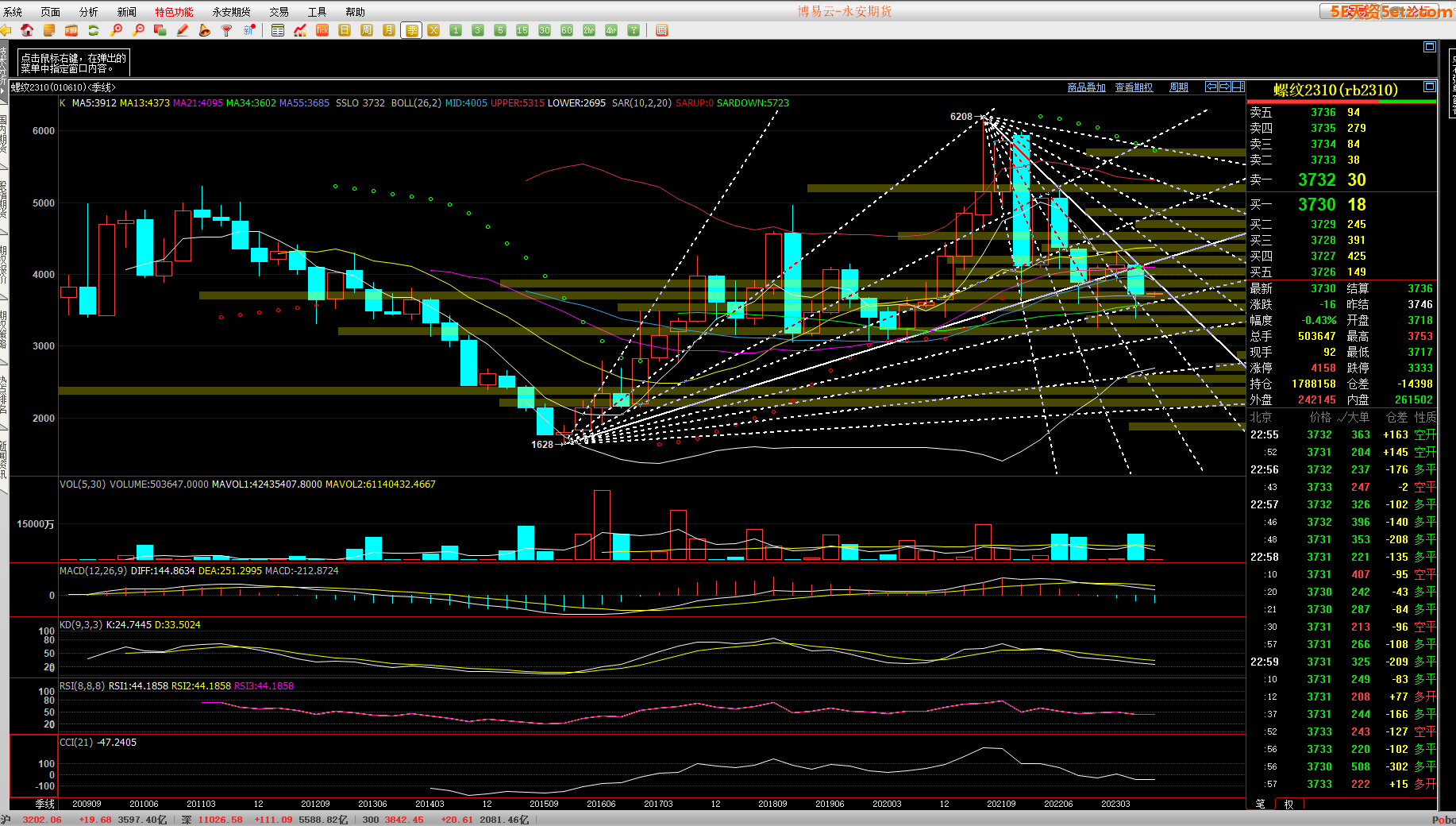Open 帮助 menu
Image resolution: width=1456 pixels, height=826 pixels.
click(x=356, y=12)
